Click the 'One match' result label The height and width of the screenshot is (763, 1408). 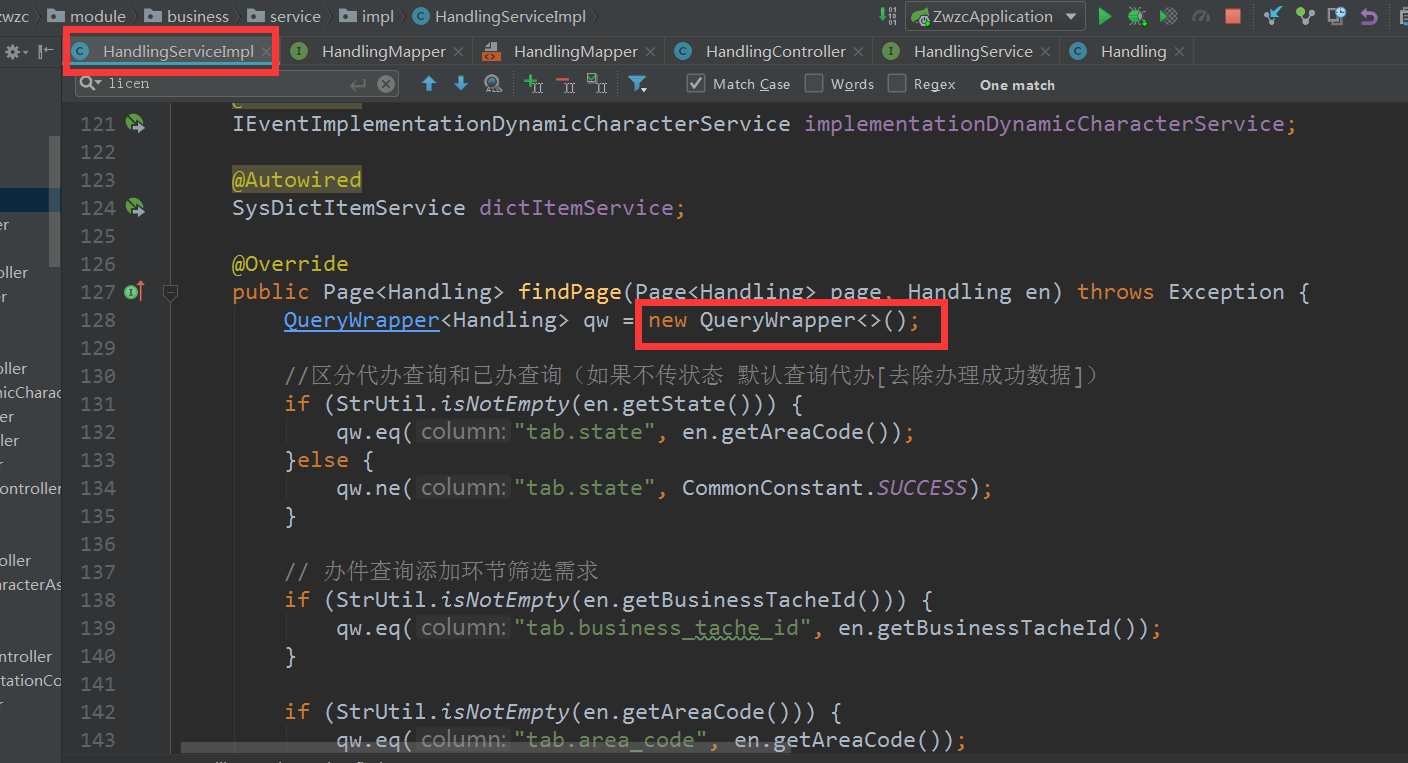pos(1017,85)
